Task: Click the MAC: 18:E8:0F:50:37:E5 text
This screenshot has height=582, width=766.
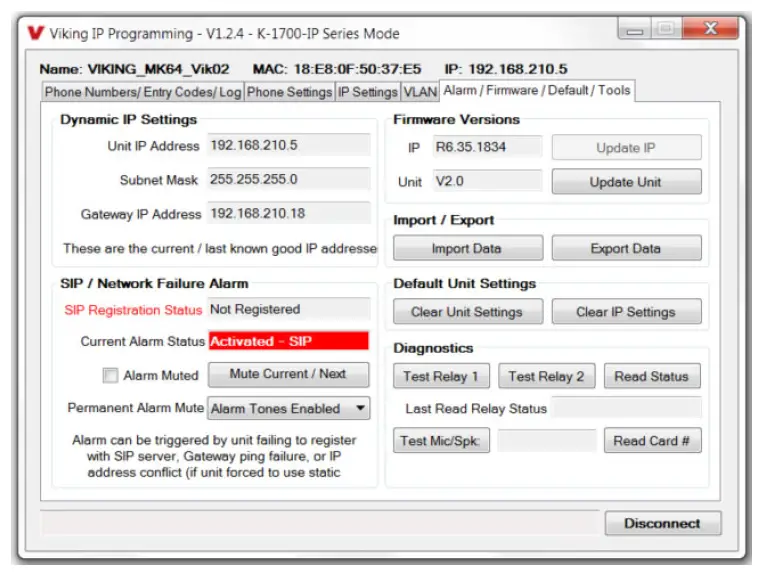Action: click(337, 69)
